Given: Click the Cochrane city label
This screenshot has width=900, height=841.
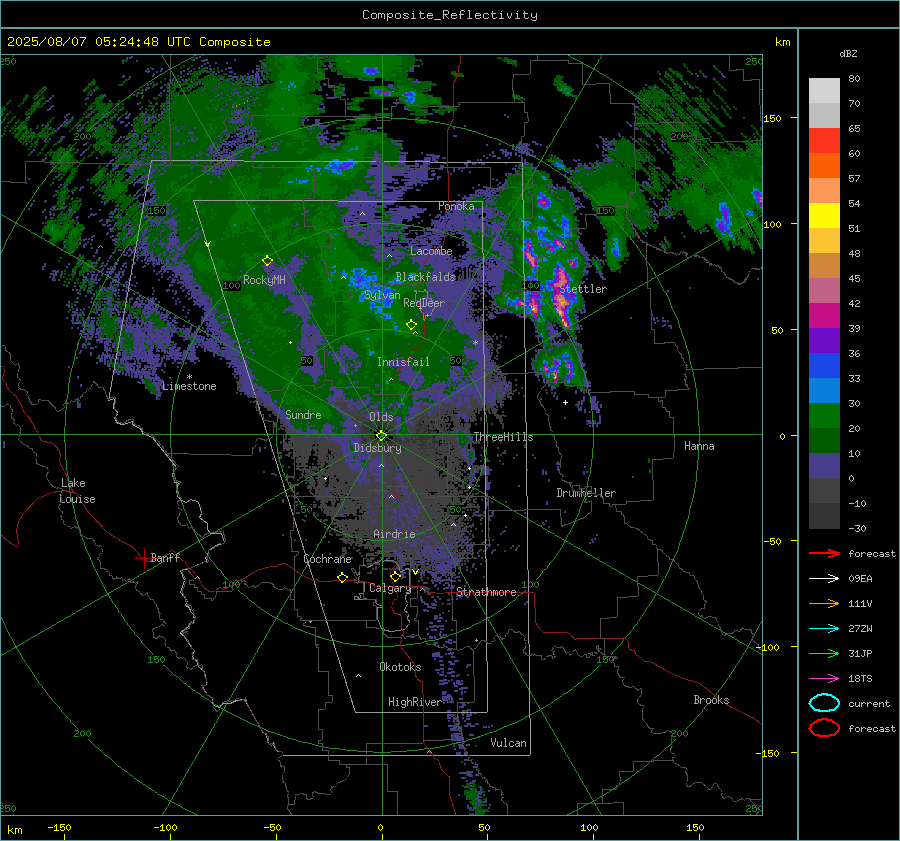Looking at the screenshot, I should [327, 559].
